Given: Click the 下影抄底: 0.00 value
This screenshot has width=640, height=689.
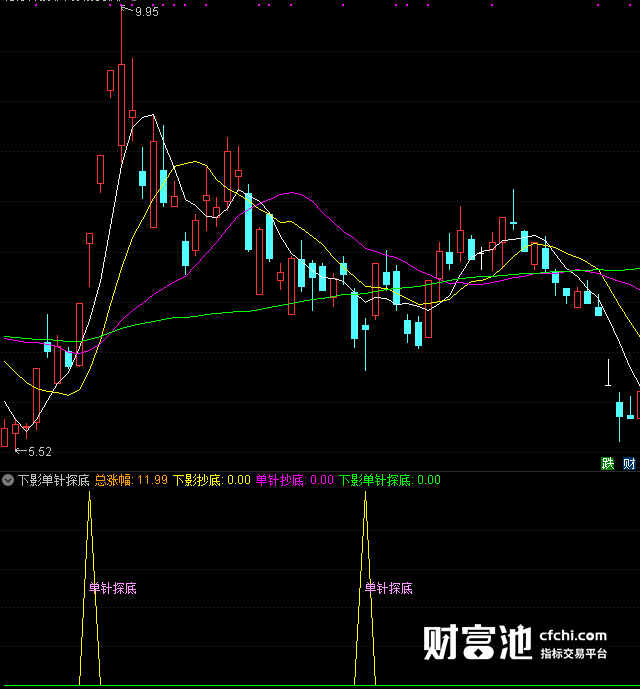Looking at the screenshot, I should click(x=211, y=480).
